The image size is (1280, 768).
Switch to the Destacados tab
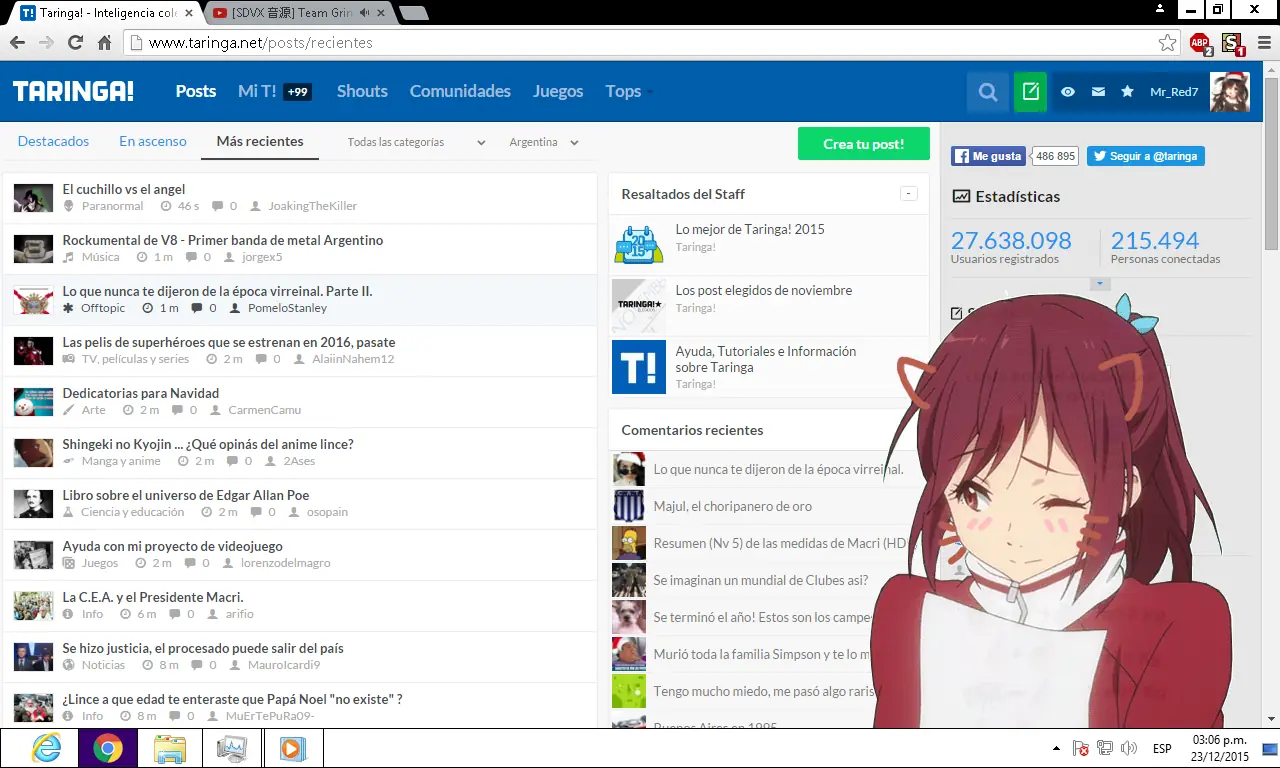[54, 141]
